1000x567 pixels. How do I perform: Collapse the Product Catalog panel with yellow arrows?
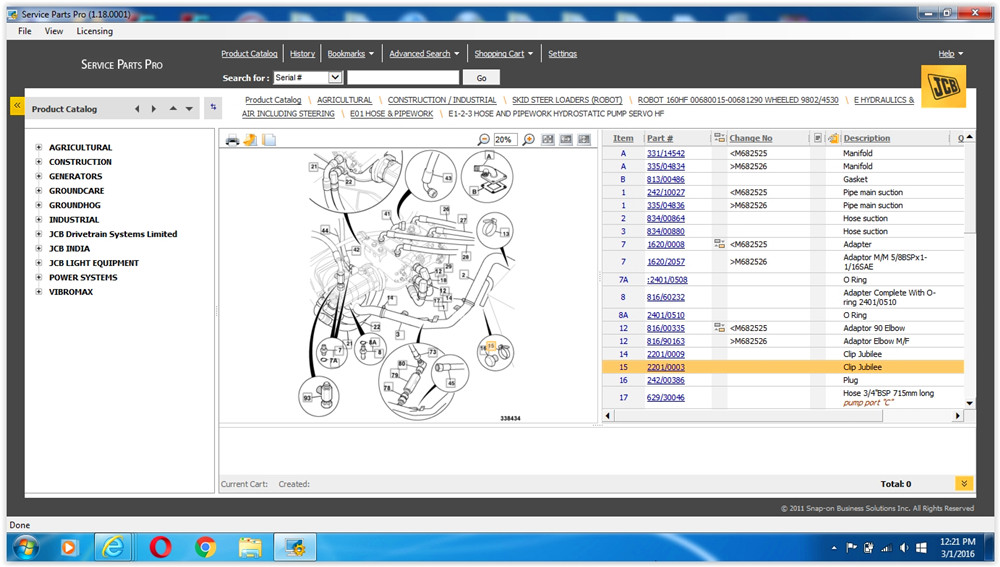[x=17, y=105]
